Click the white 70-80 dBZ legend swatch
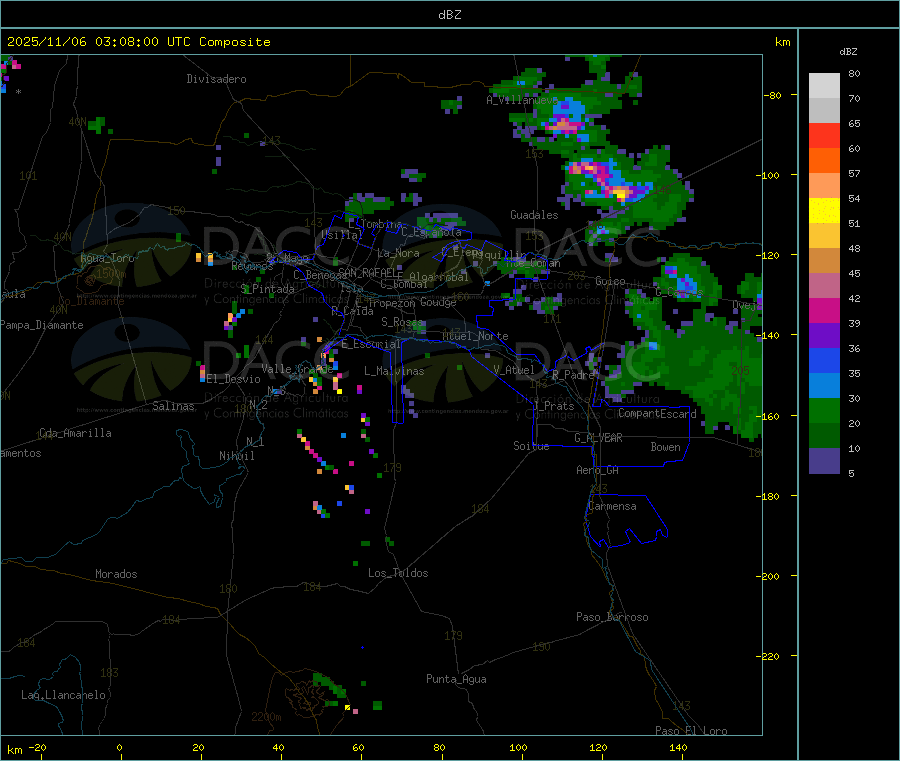 824,86
